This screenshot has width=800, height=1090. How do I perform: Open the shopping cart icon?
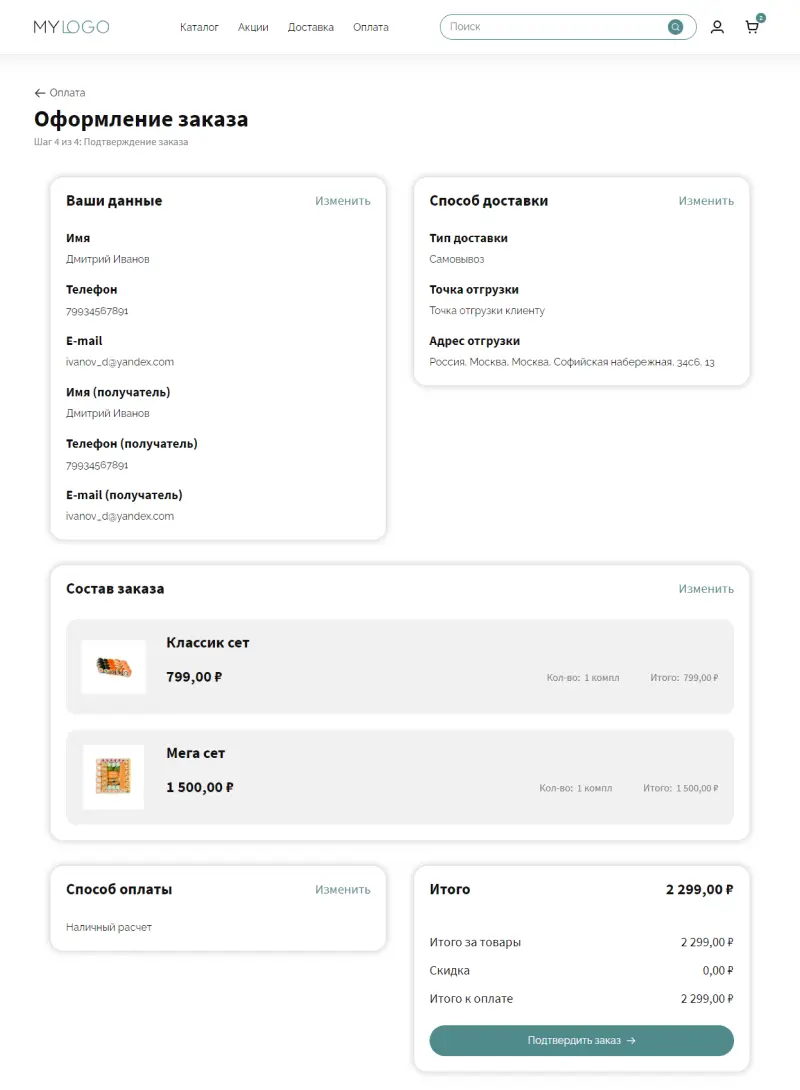752,28
